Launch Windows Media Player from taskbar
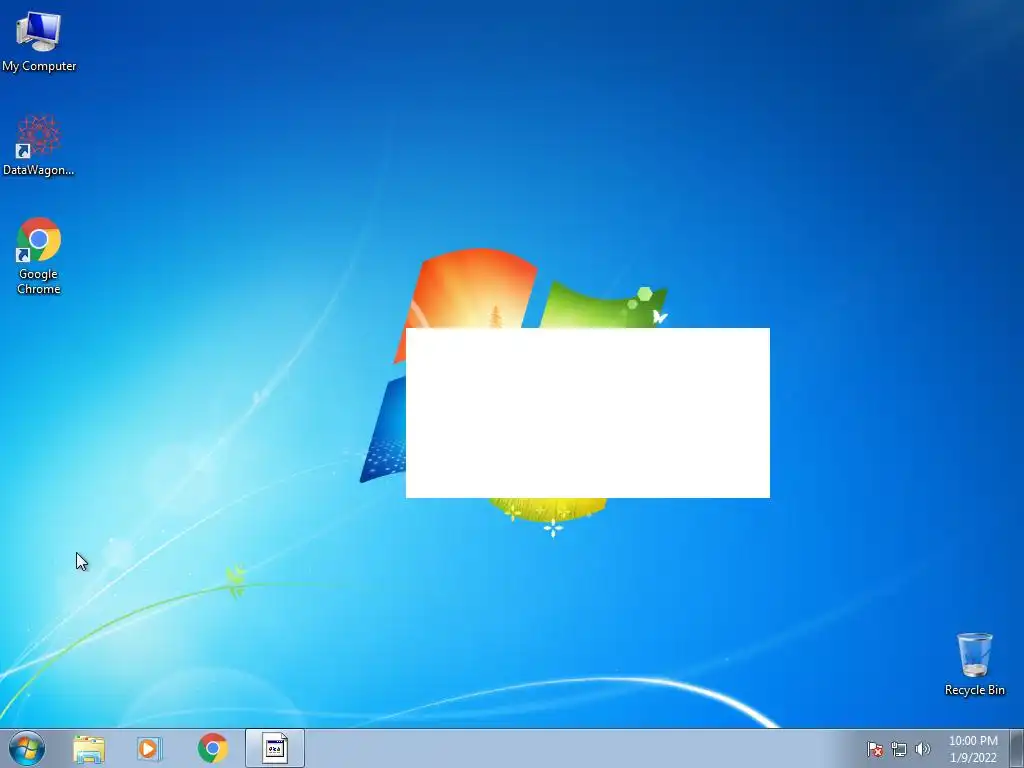The width and height of the screenshot is (1024, 768). click(x=150, y=749)
